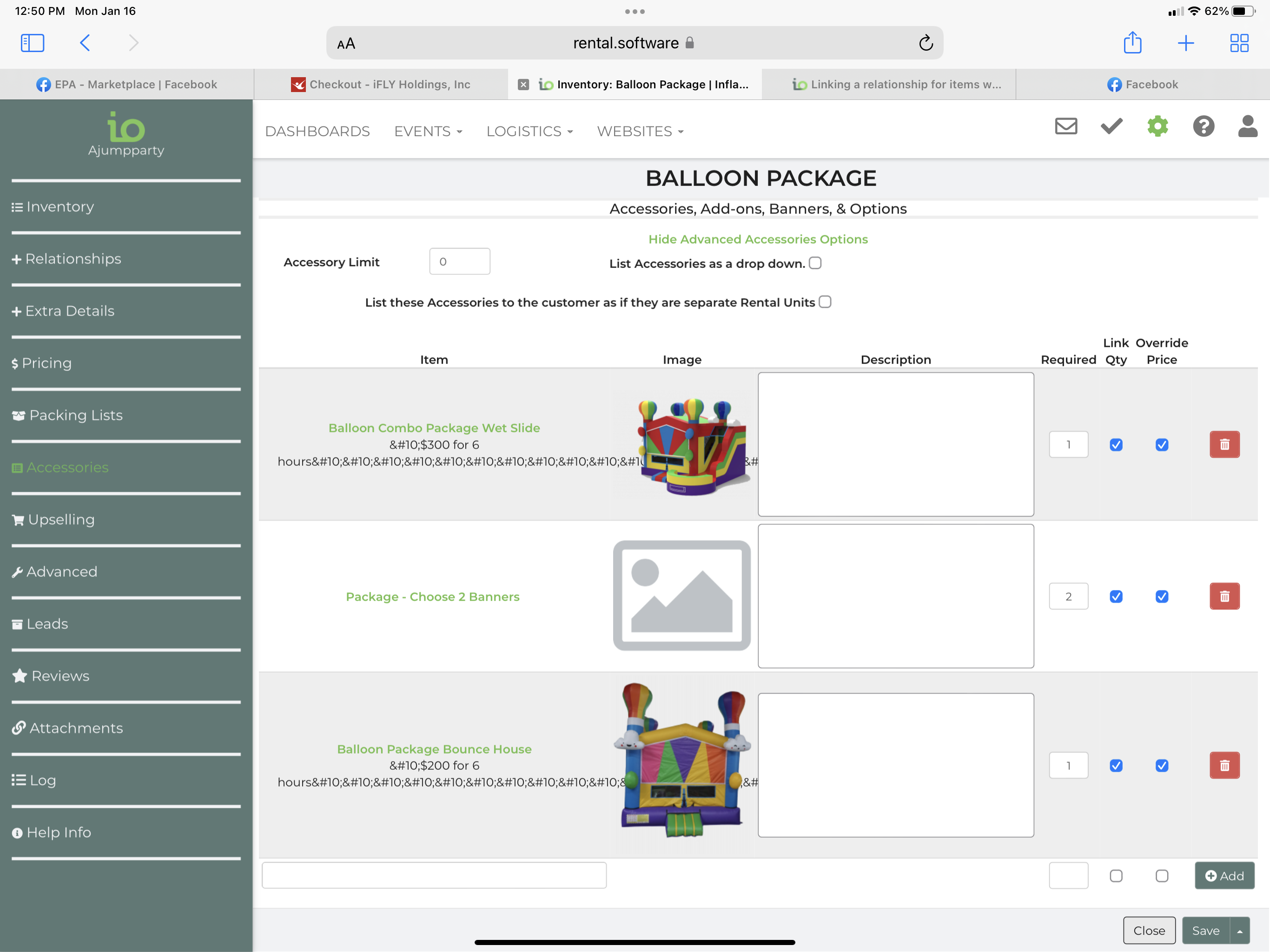This screenshot has width=1270, height=952.
Task: Open Pricing section in sidebar
Action: 46,363
